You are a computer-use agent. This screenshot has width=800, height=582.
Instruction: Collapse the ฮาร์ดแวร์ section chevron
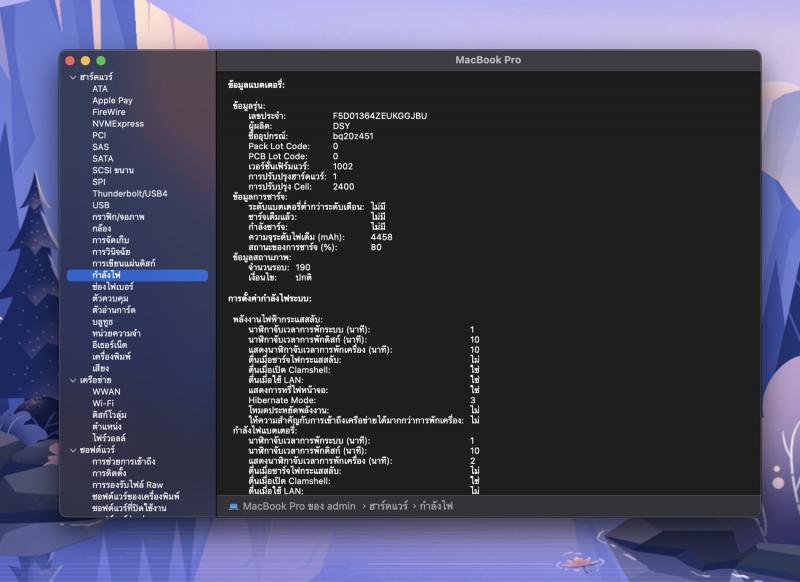click(x=73, y=78)
